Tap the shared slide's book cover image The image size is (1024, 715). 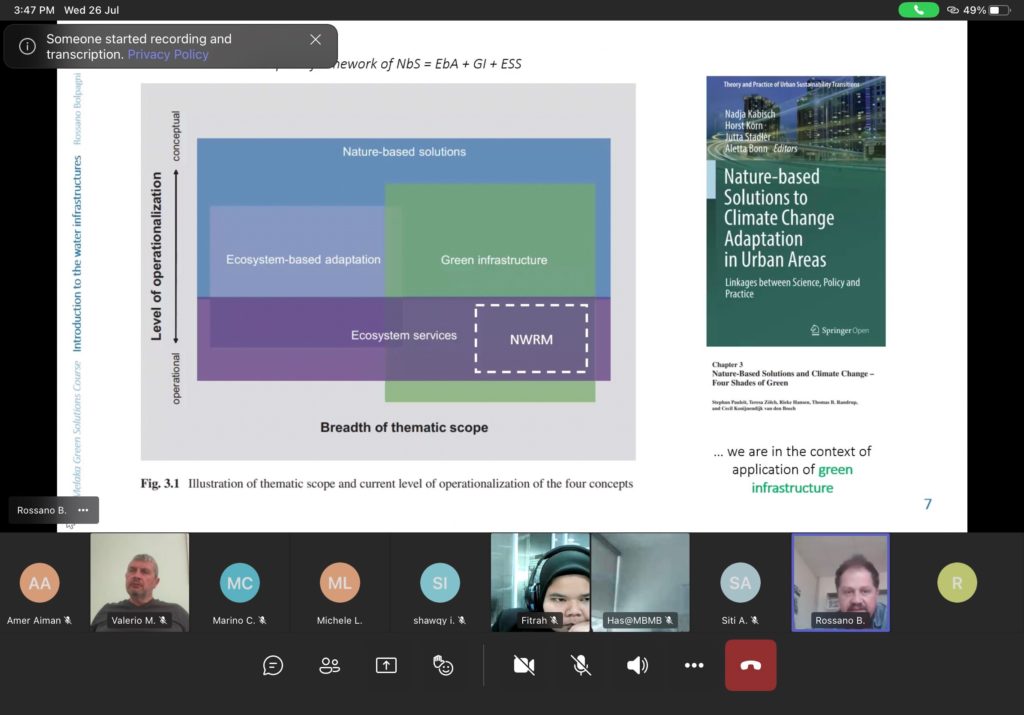795,211
